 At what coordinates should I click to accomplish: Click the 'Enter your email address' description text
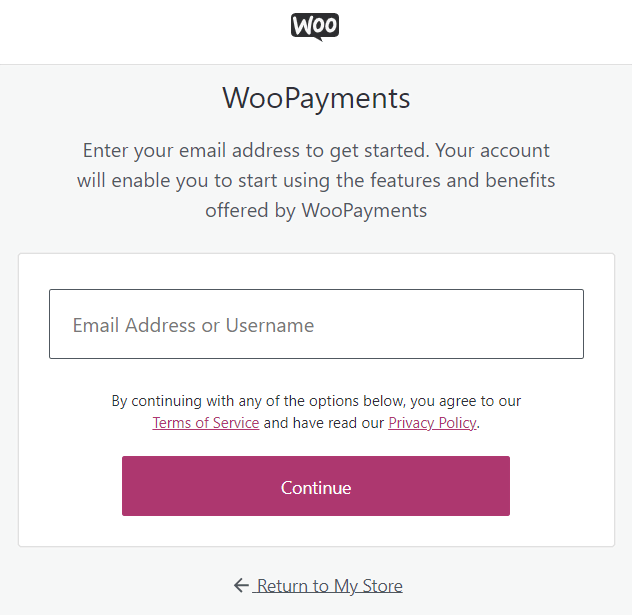[x=316, y=151]
